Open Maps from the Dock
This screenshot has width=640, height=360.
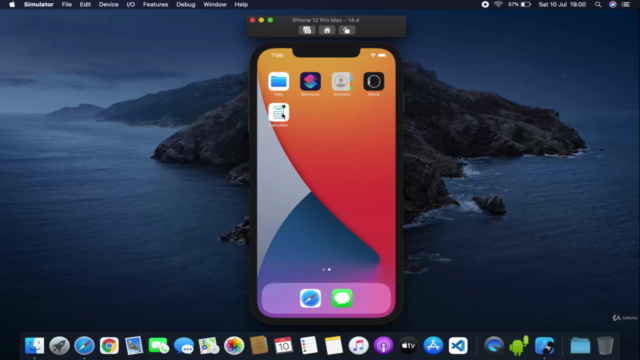209,346
